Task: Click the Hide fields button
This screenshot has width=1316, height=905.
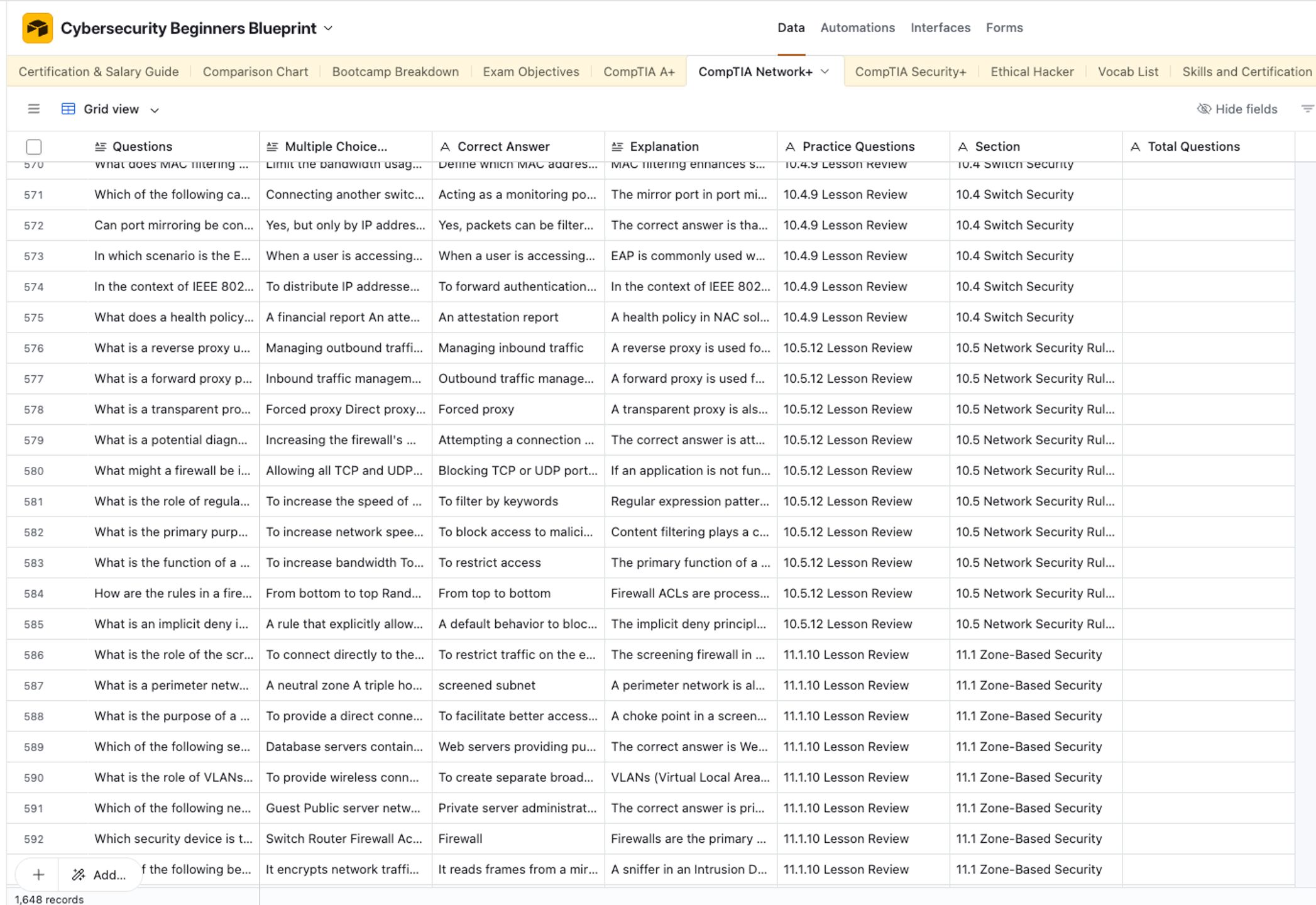Action: (1237, 109)
